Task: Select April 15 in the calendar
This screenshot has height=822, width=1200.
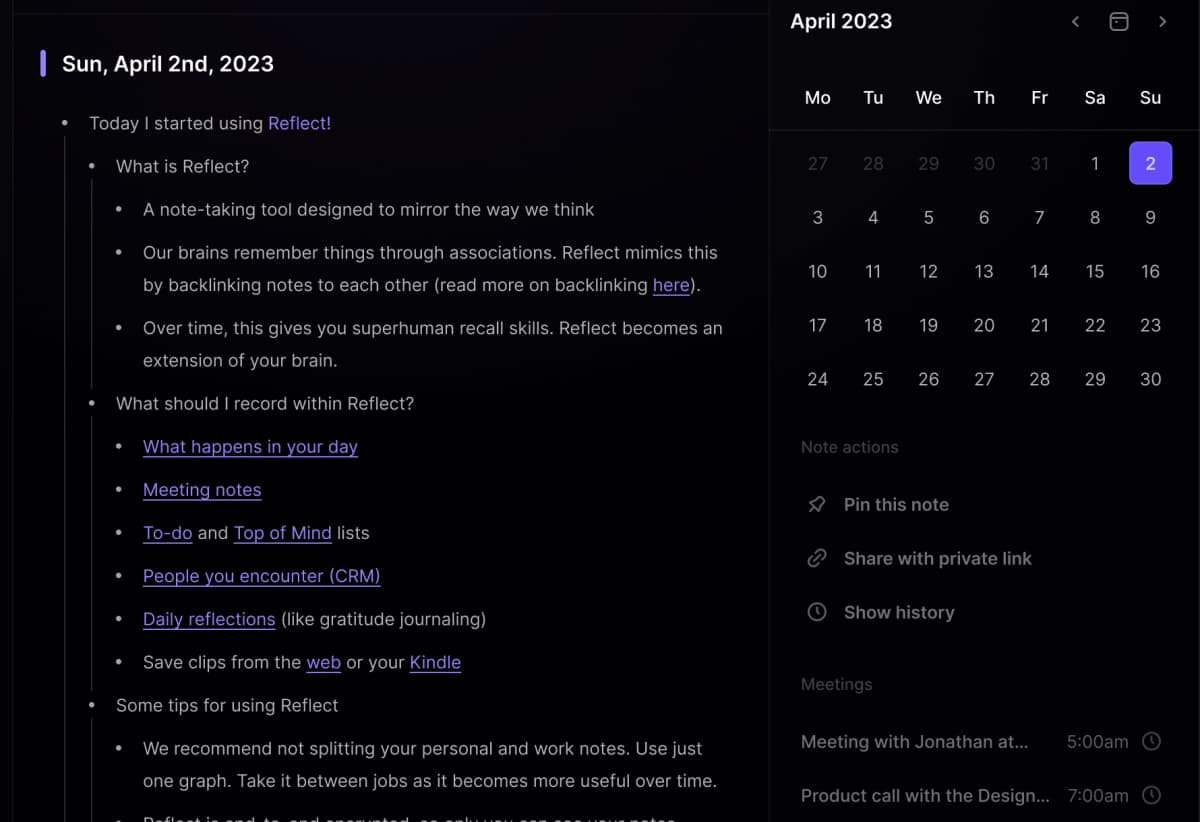Action: click(1095, 271)
